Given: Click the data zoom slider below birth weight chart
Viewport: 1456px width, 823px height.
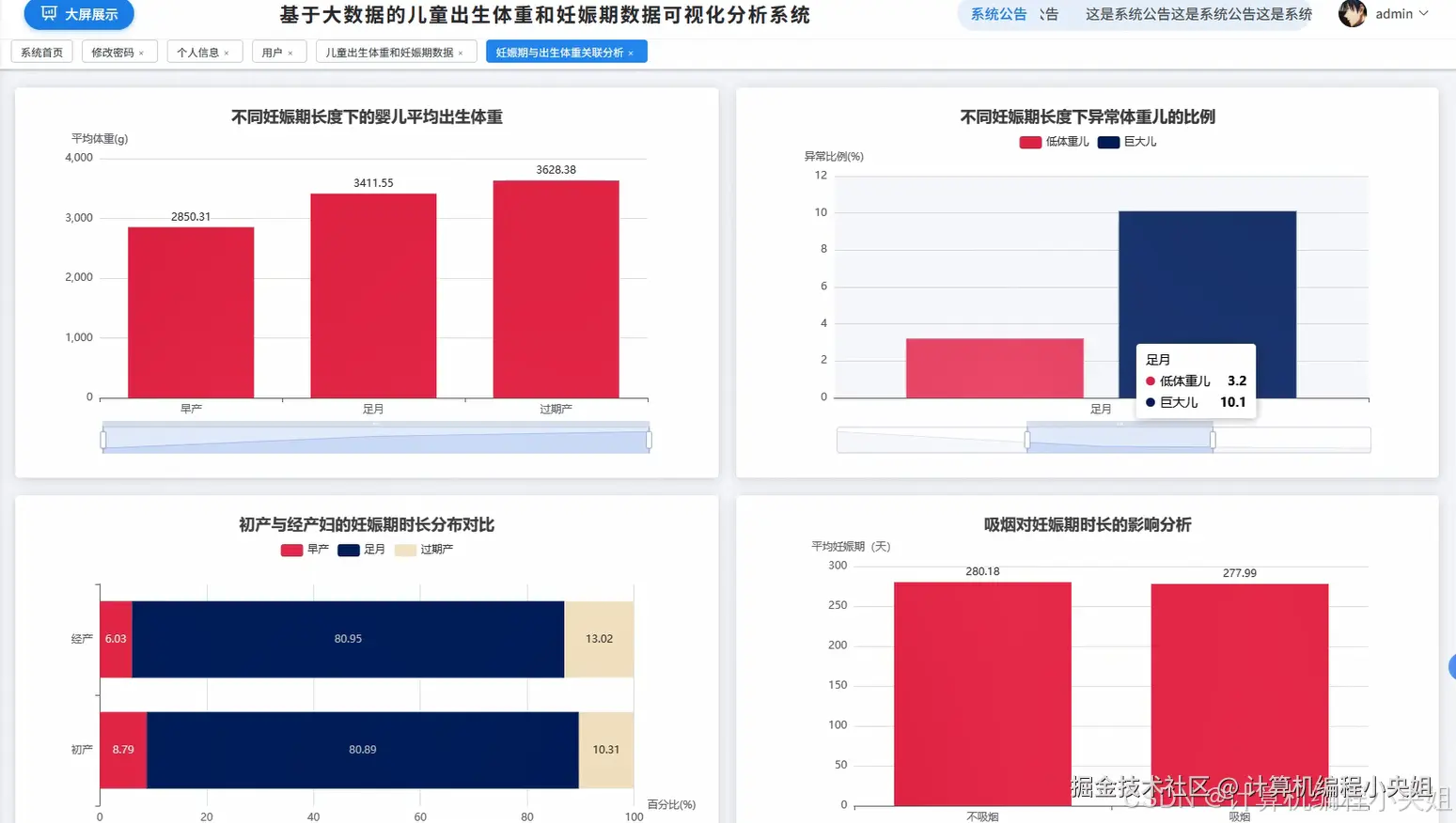Looking at the screenshot, I should tap(376, 436).
